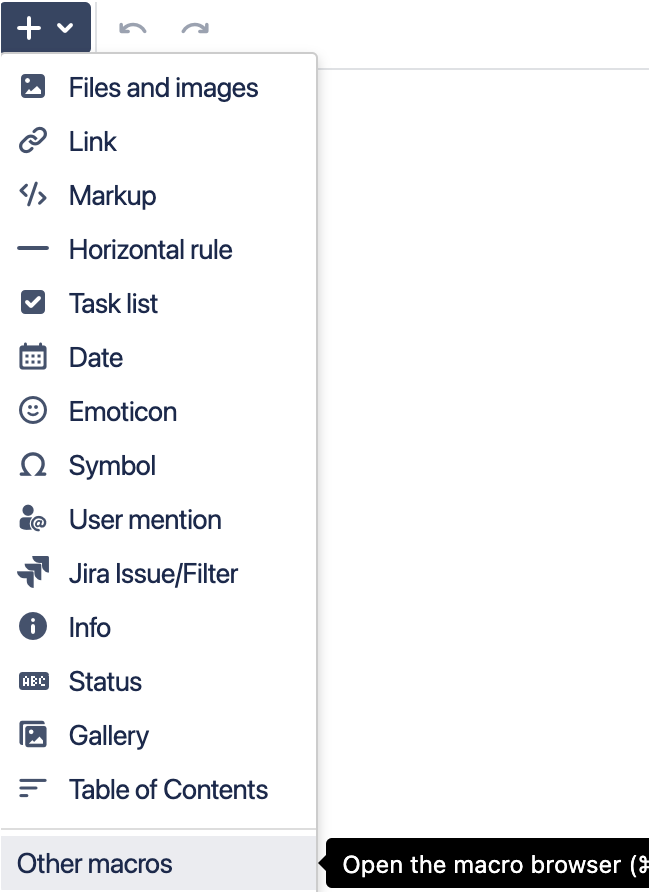Click the Gallery image icon
The width and height of the screenshot is (650, 892).
click(x=33, y=735)
